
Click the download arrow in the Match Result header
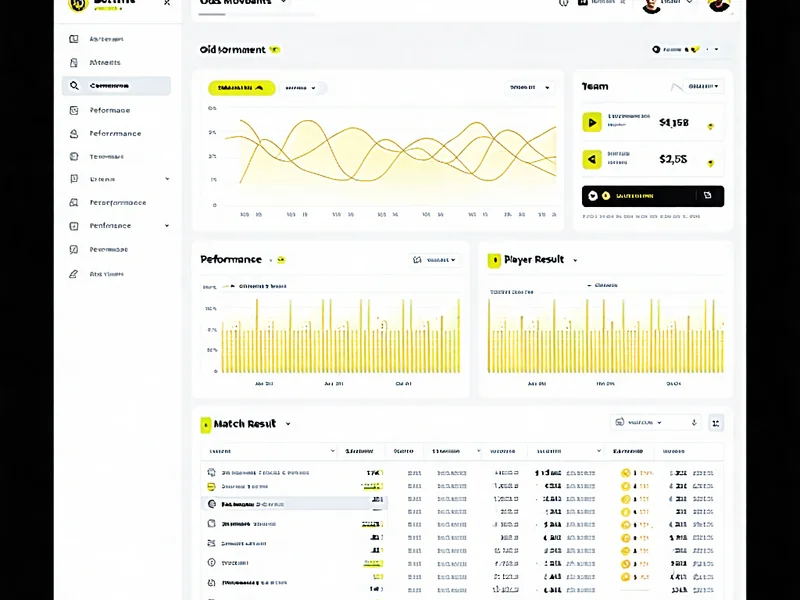tap(695, 423)
